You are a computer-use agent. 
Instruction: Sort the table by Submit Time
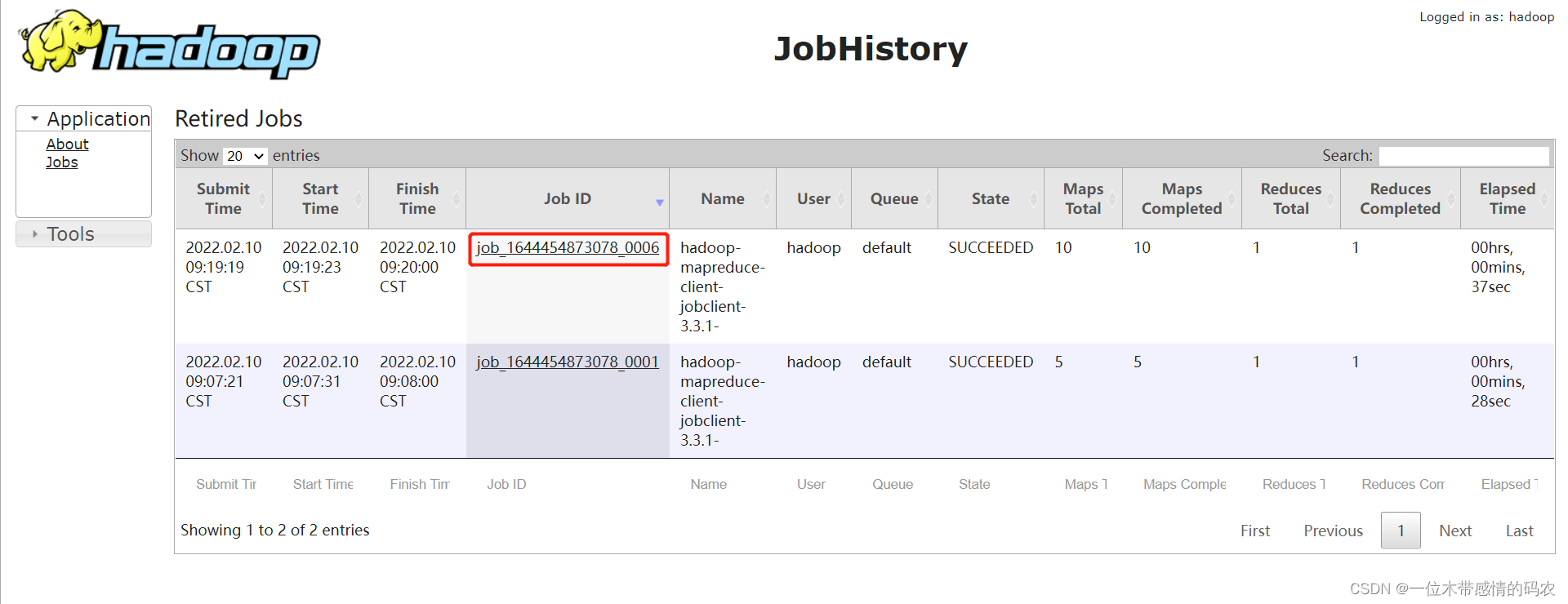click(x=223, y=198)
